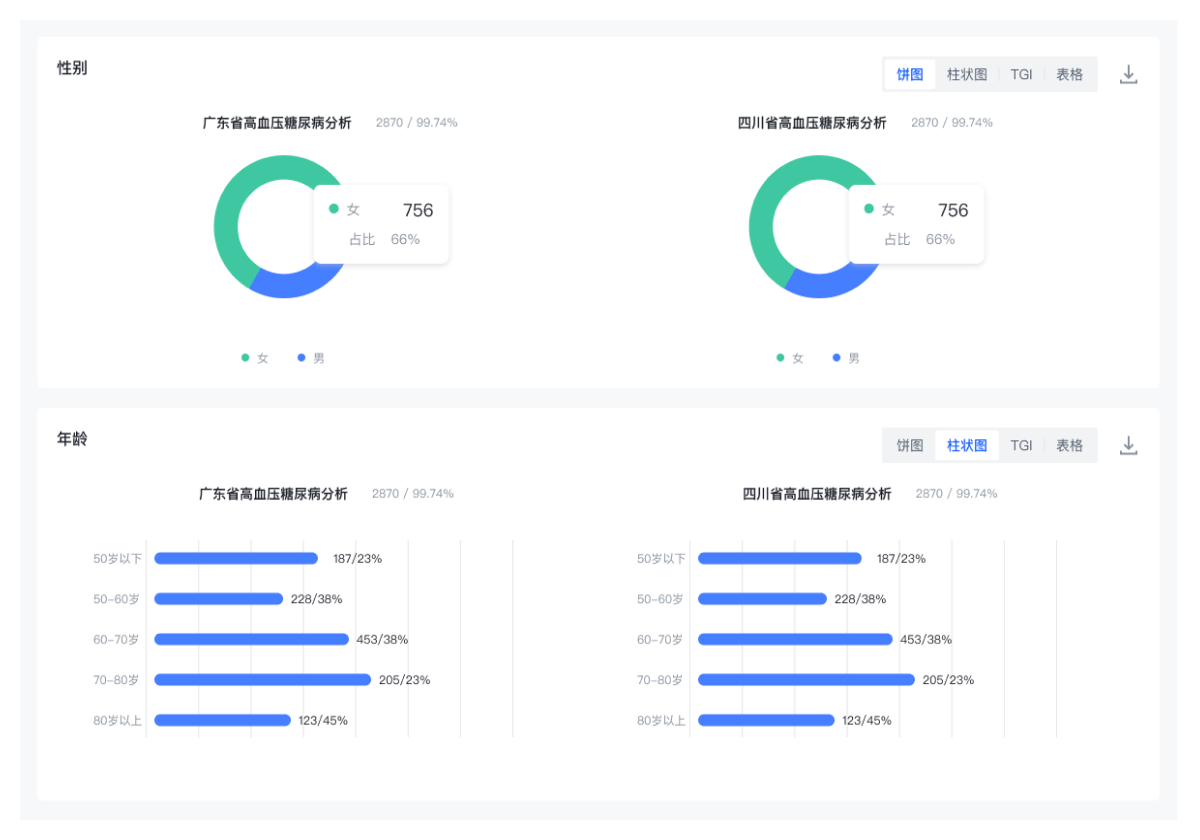Switch 年龄 section to TGI view
1200x840 pixels.
(1021, 445)
